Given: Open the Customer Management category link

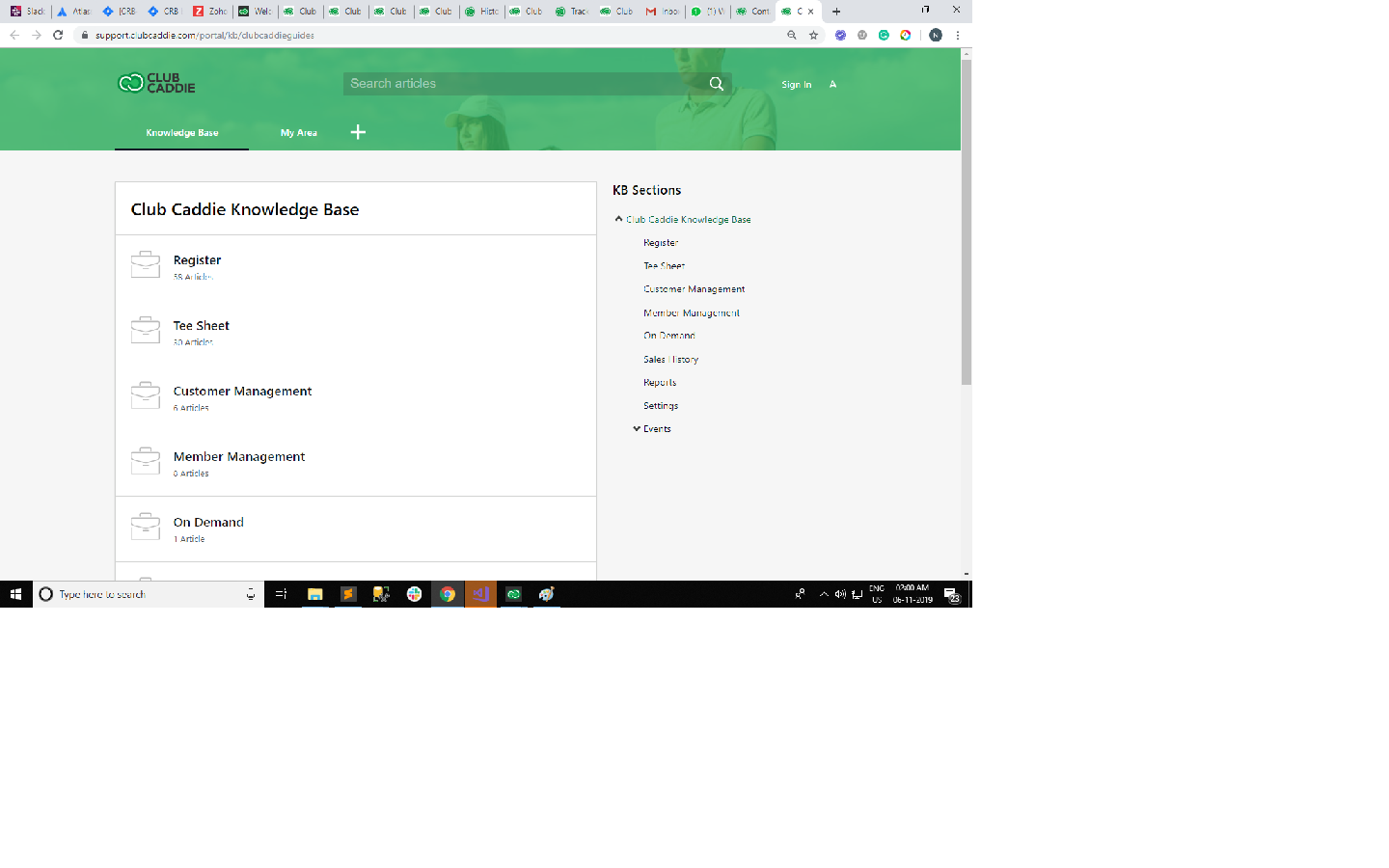Looking at the screenshot, I should pos(242,391).
